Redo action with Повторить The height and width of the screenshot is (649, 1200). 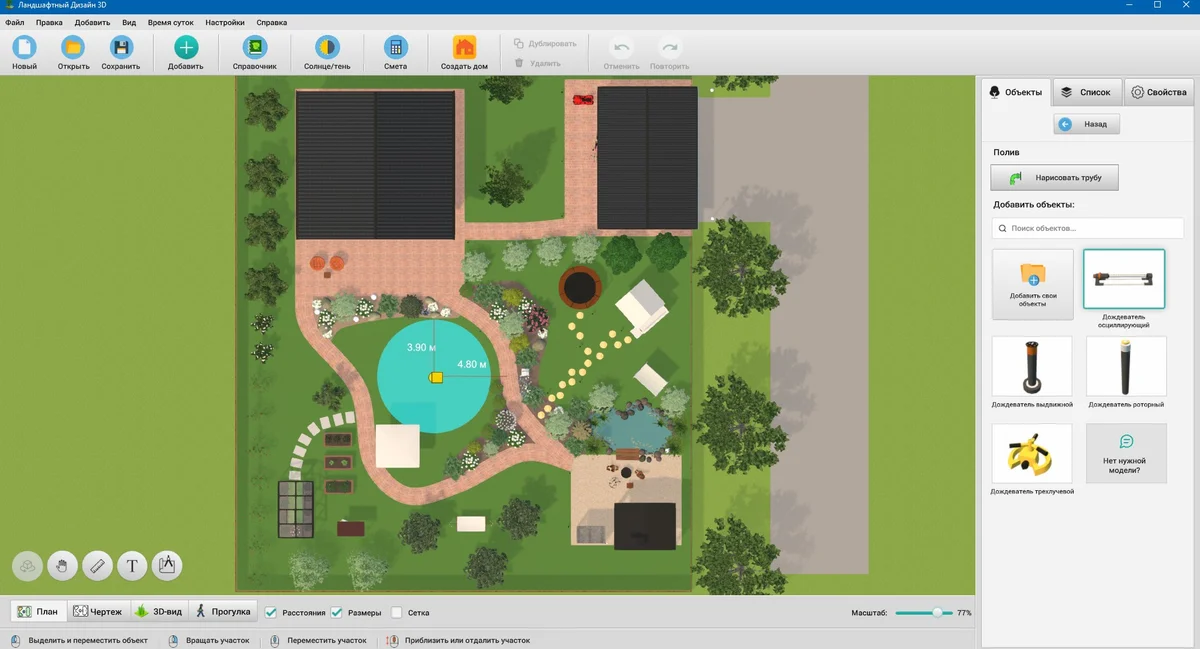click(x=669, y=52)
